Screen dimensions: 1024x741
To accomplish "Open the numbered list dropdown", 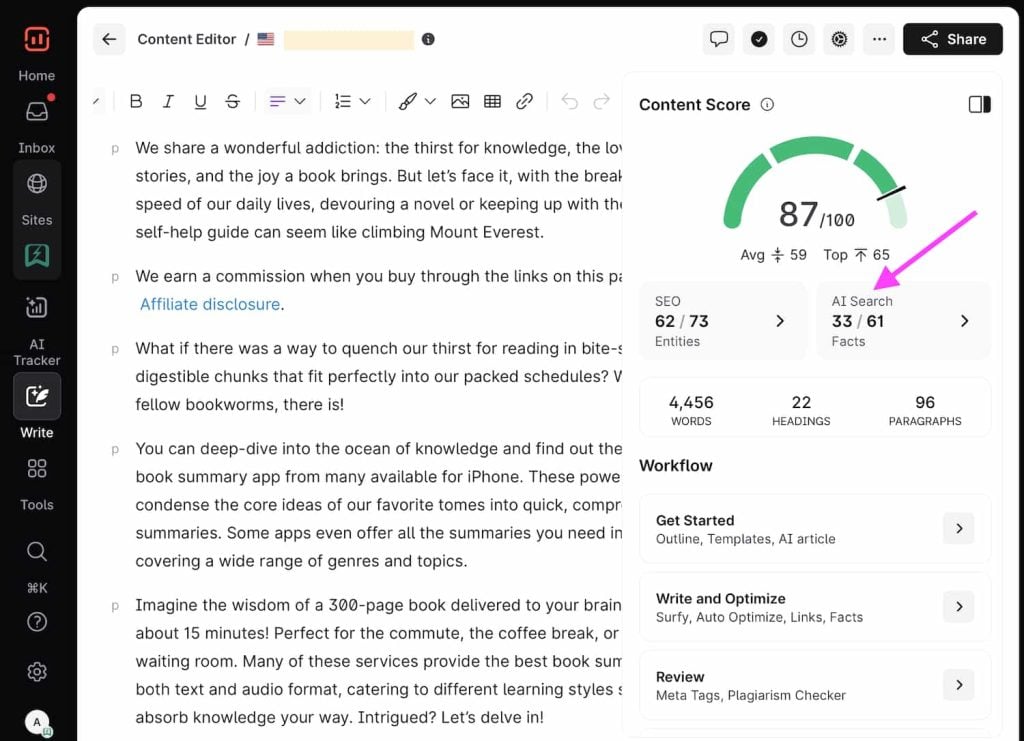I will point(352,101).
